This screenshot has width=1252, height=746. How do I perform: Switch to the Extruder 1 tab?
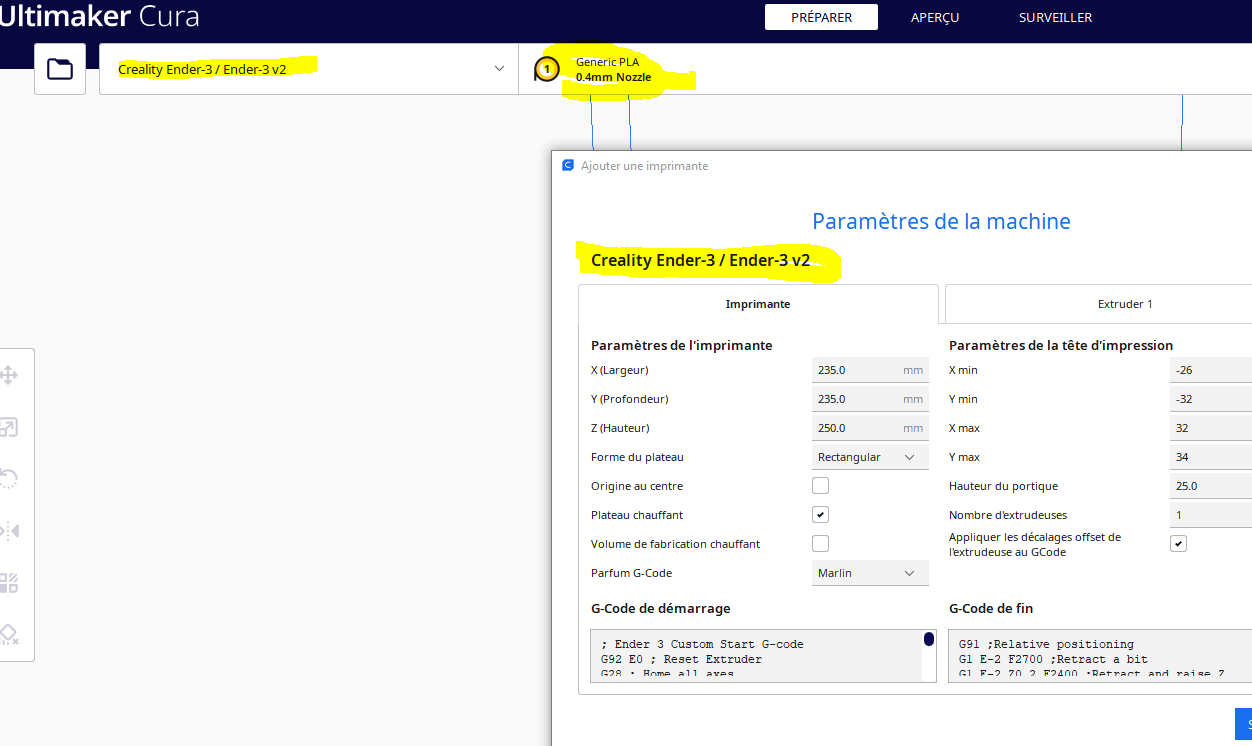coord(1098,304)
